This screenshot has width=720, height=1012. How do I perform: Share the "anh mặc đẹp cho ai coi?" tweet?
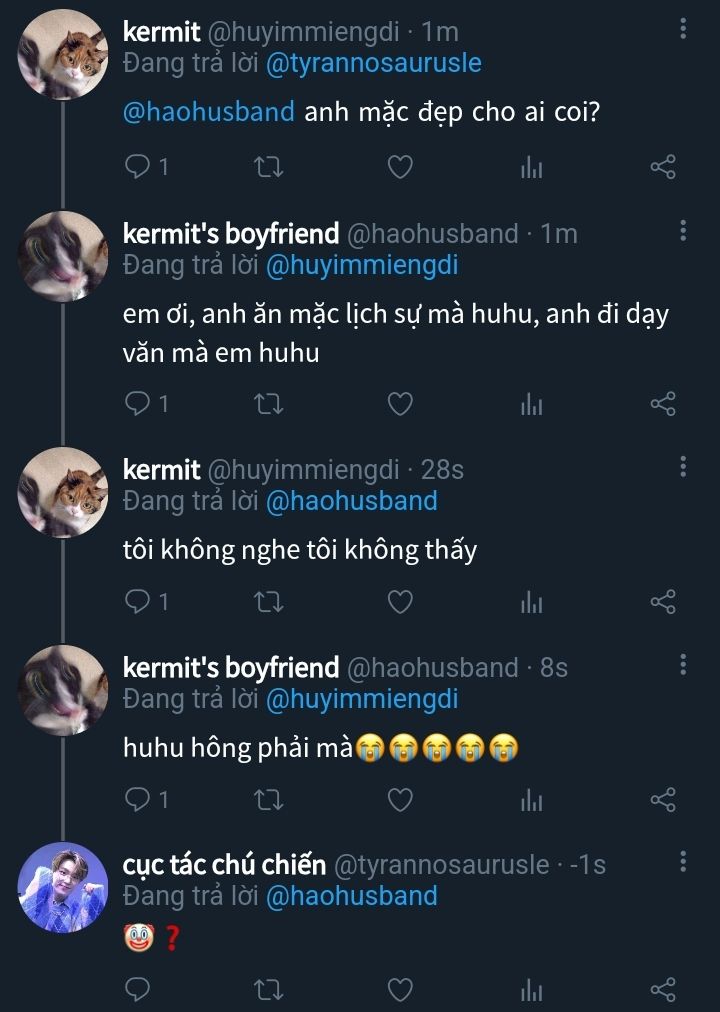663,167
